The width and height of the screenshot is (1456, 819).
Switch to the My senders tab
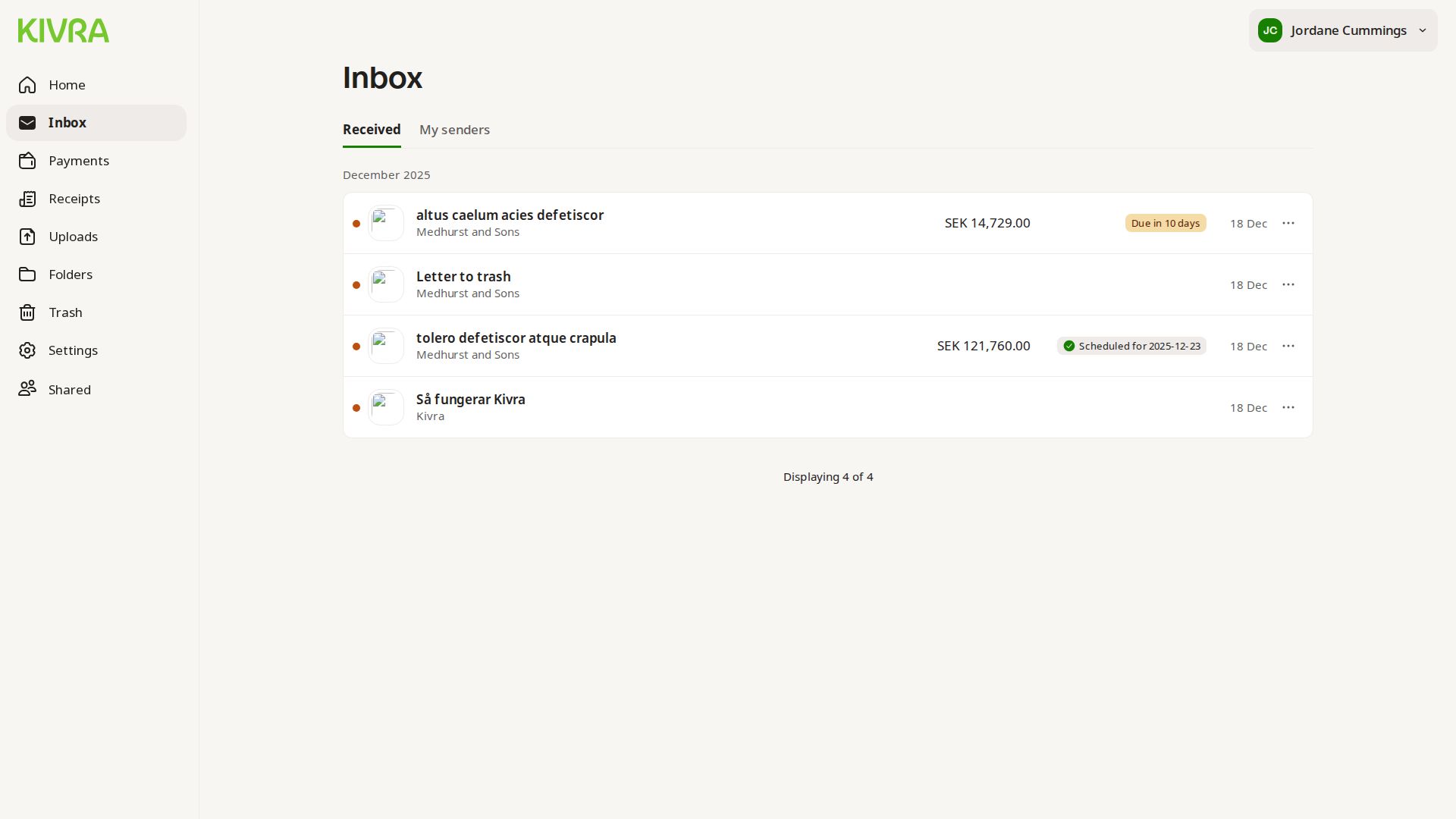point(454,130)
